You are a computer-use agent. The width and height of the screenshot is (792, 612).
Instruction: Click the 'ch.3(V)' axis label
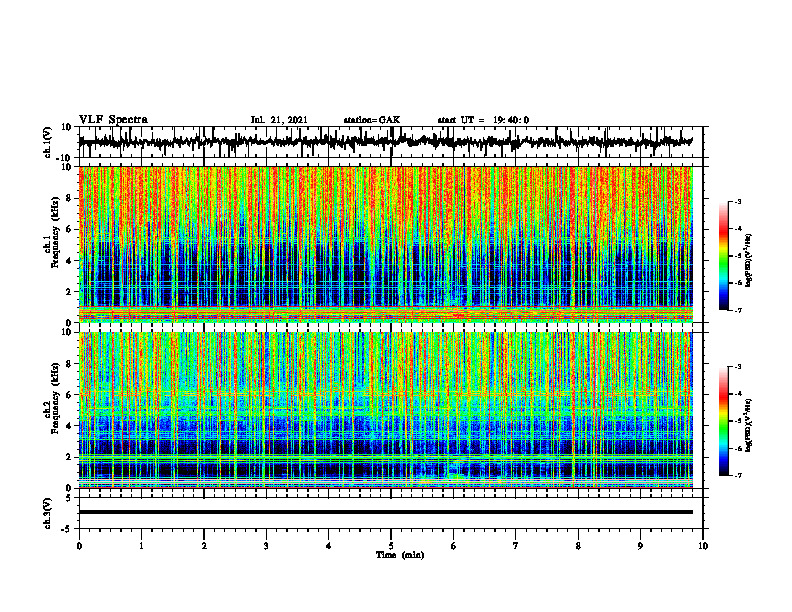click(48, 513)
